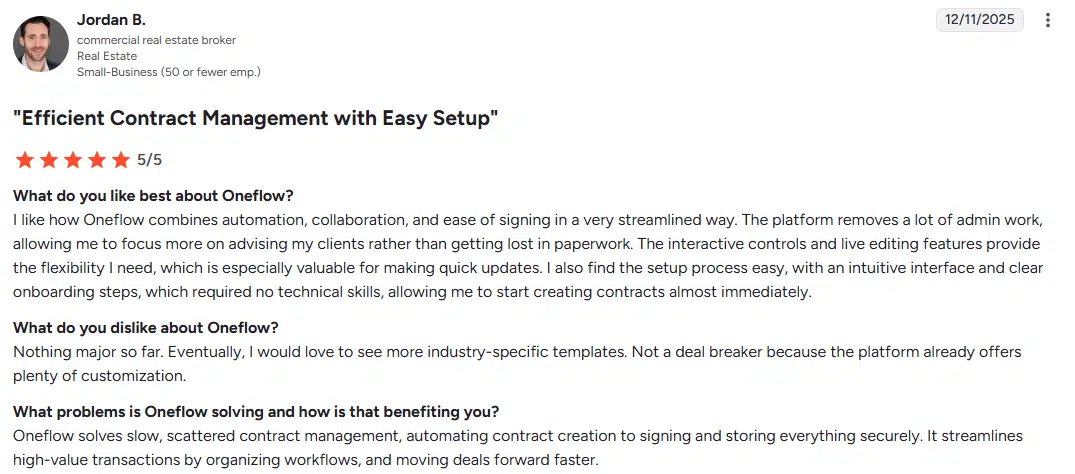The width and height of the screenshot is (1075, 474).
Task: Click the 12/11/2025 date badge
Action: 979,20
